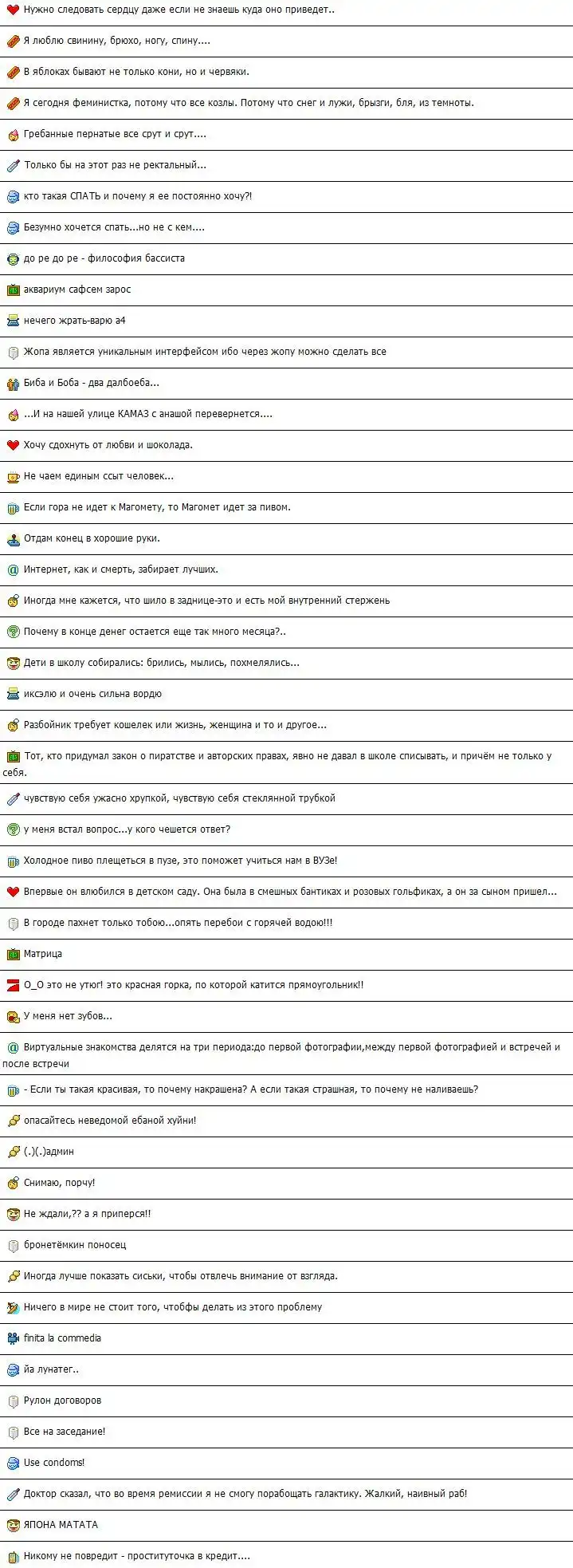
Task: Click the camera icon beside "finita la commedia"
Action: [x=13, y=1338]
